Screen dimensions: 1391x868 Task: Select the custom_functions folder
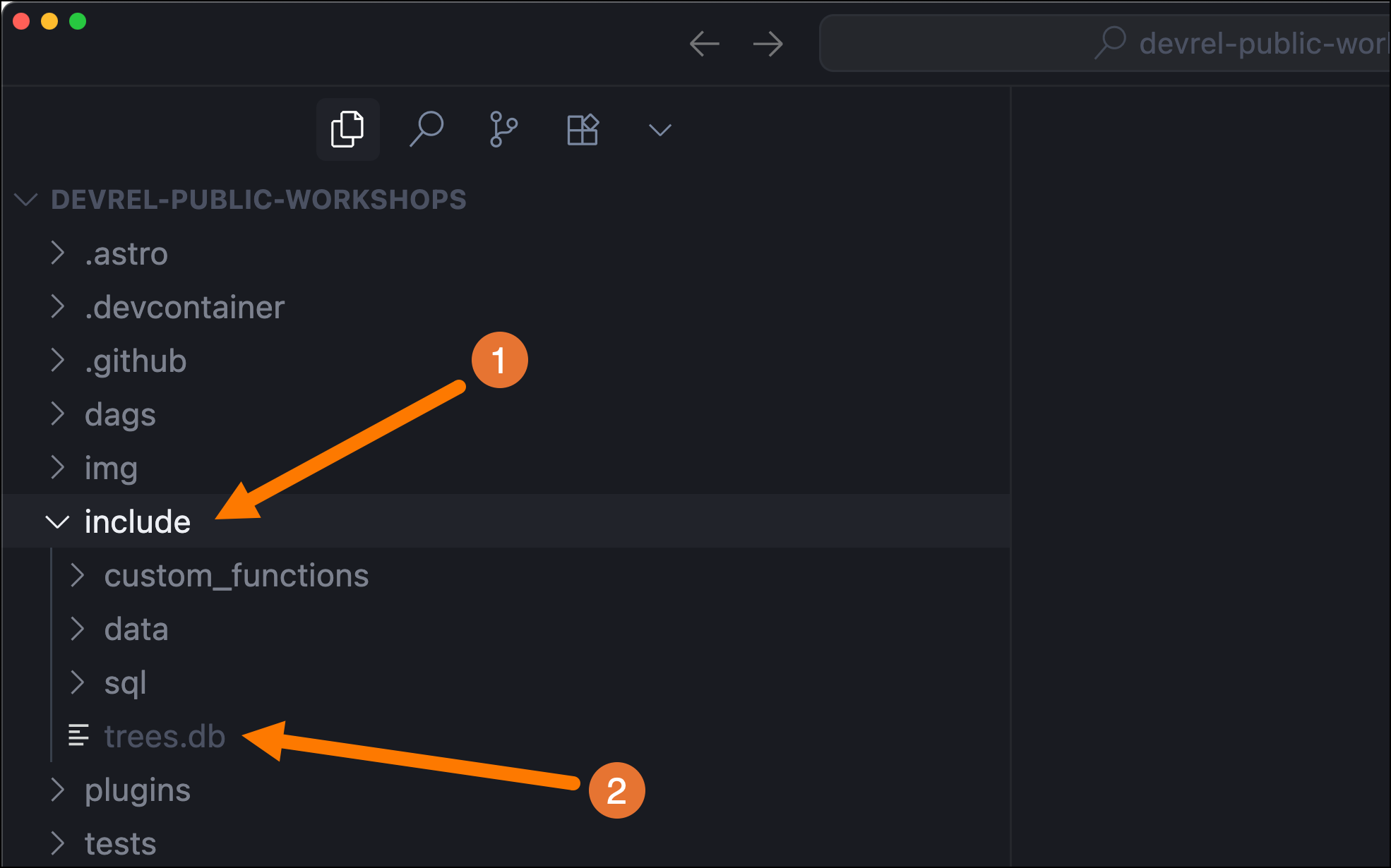click(236, 575)
